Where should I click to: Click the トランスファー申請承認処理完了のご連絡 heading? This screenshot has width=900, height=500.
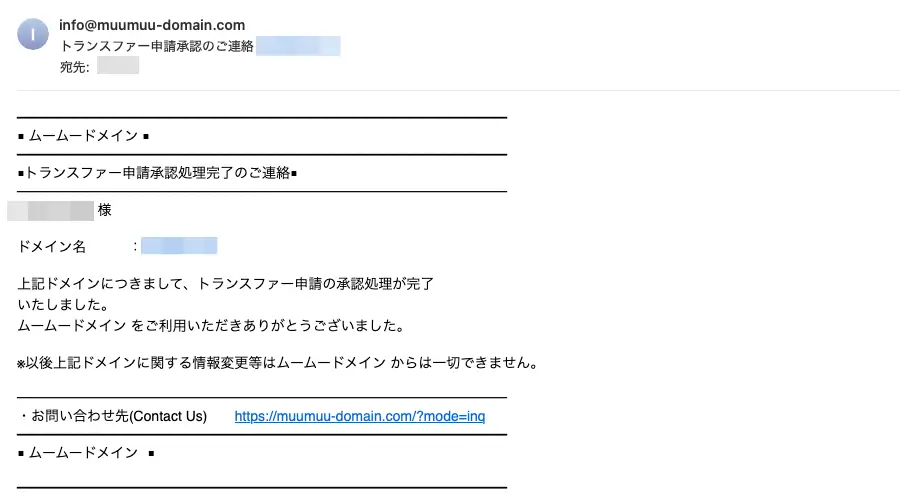coord(158,173)
